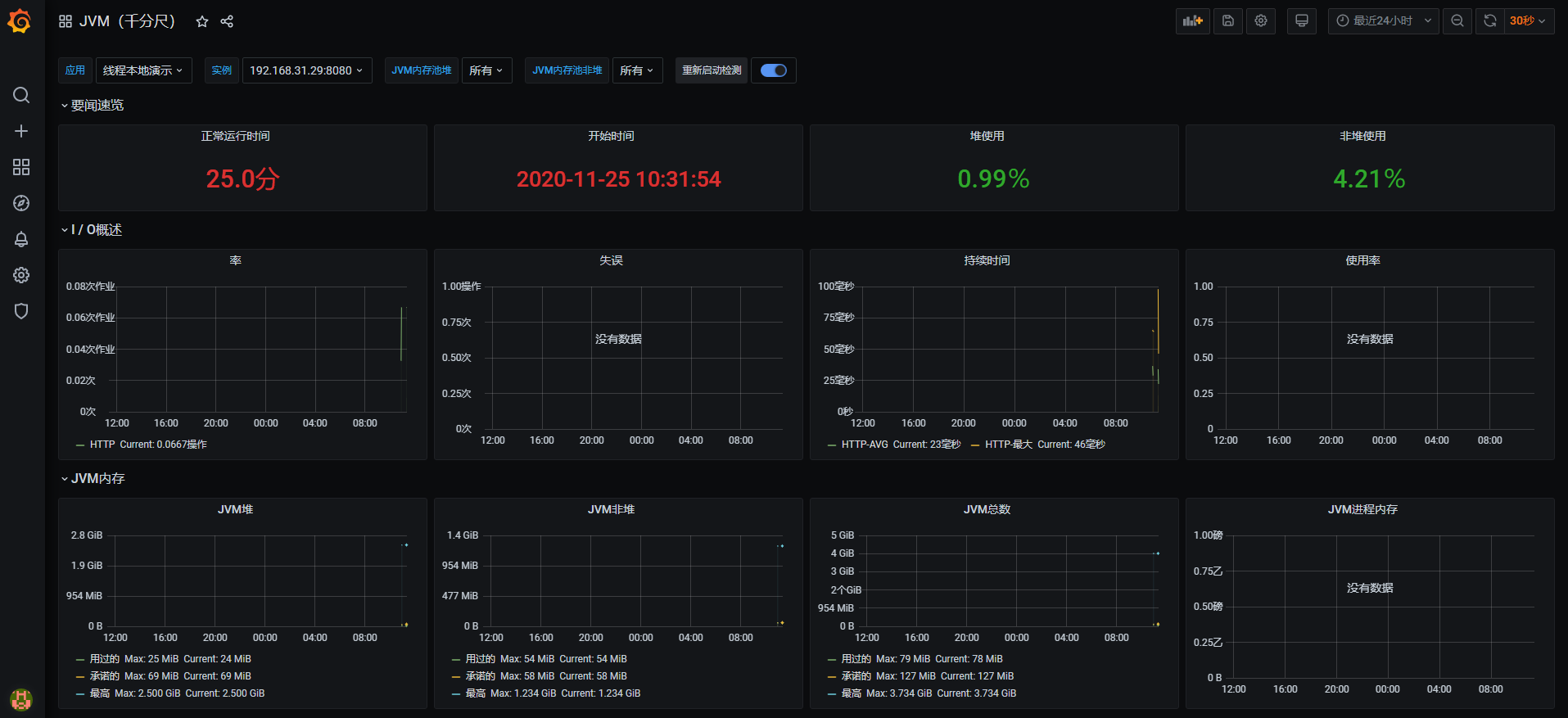Click the 重新启动检测 variable label
This screenshot has height=718, width=1568.
pyautogui.click(x=712, y=70)
